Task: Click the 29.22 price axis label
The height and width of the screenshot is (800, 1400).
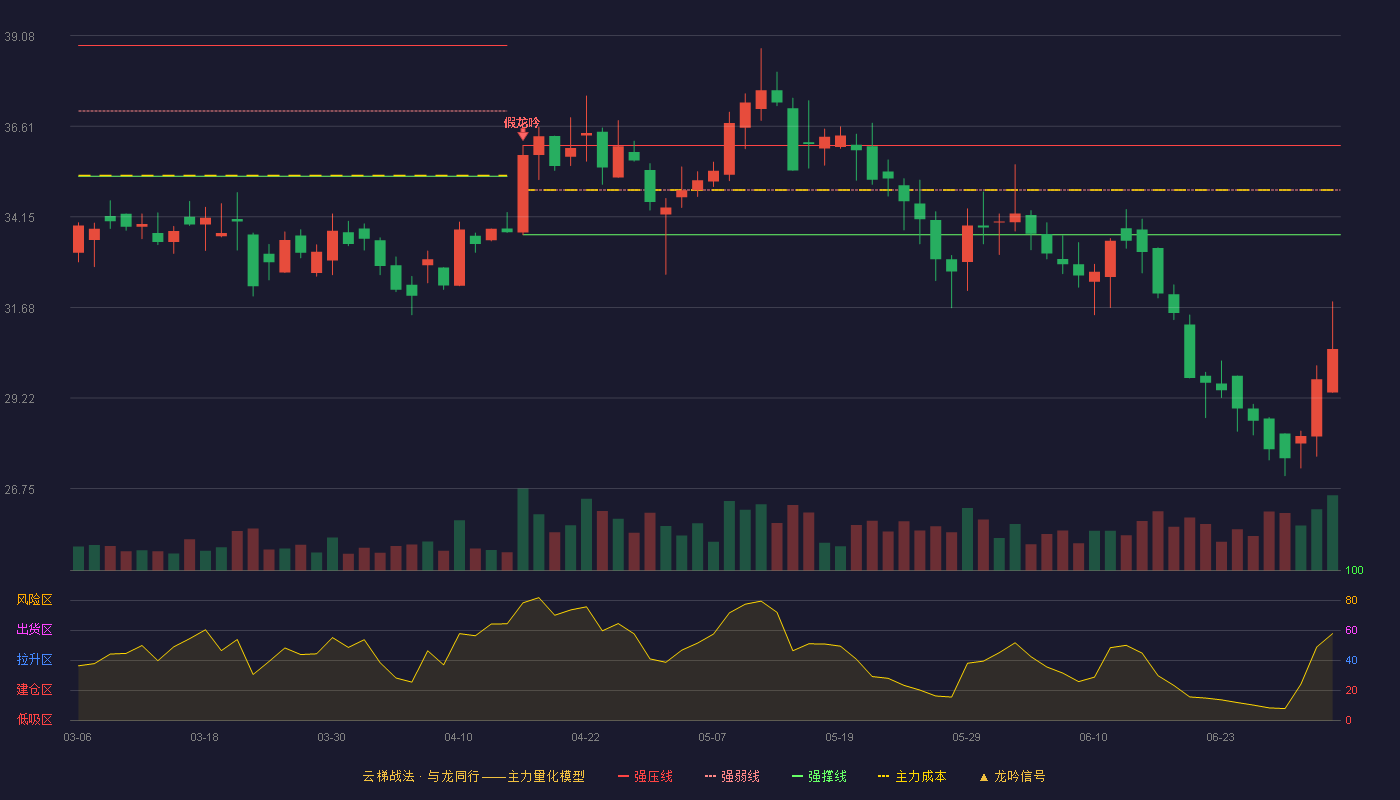Action: click(19, 398)
